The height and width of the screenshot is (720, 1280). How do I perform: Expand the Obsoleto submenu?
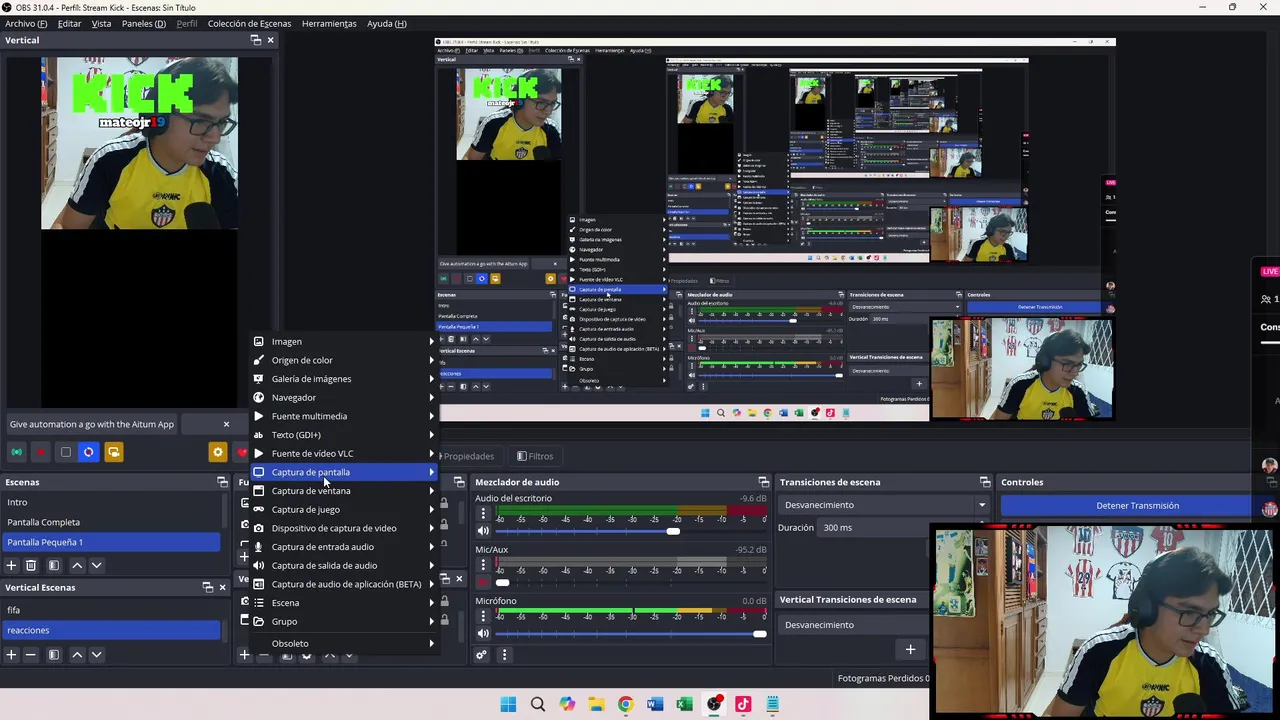pos(343,643)
